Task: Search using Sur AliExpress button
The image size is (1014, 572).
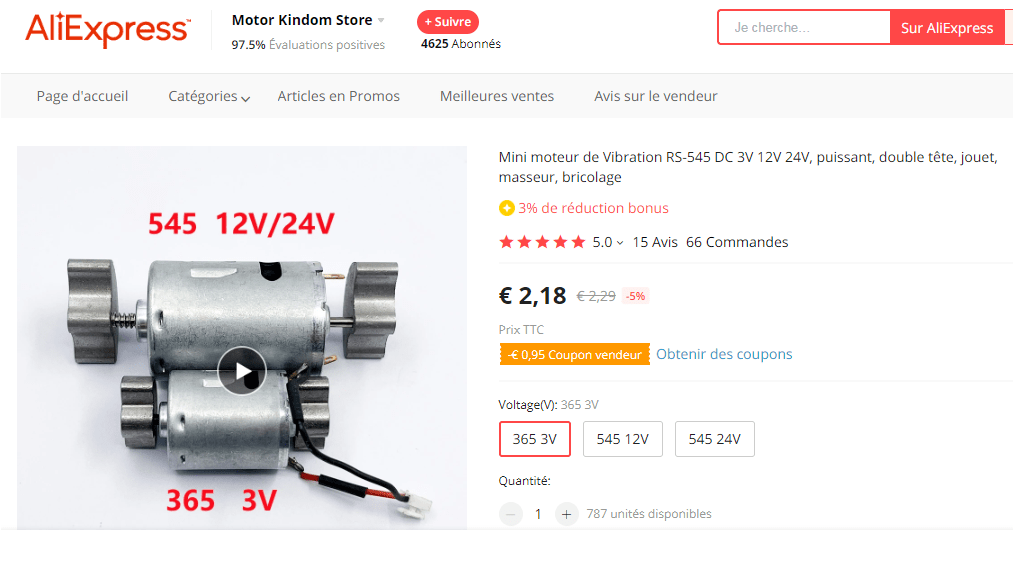Action: point(947,28)
